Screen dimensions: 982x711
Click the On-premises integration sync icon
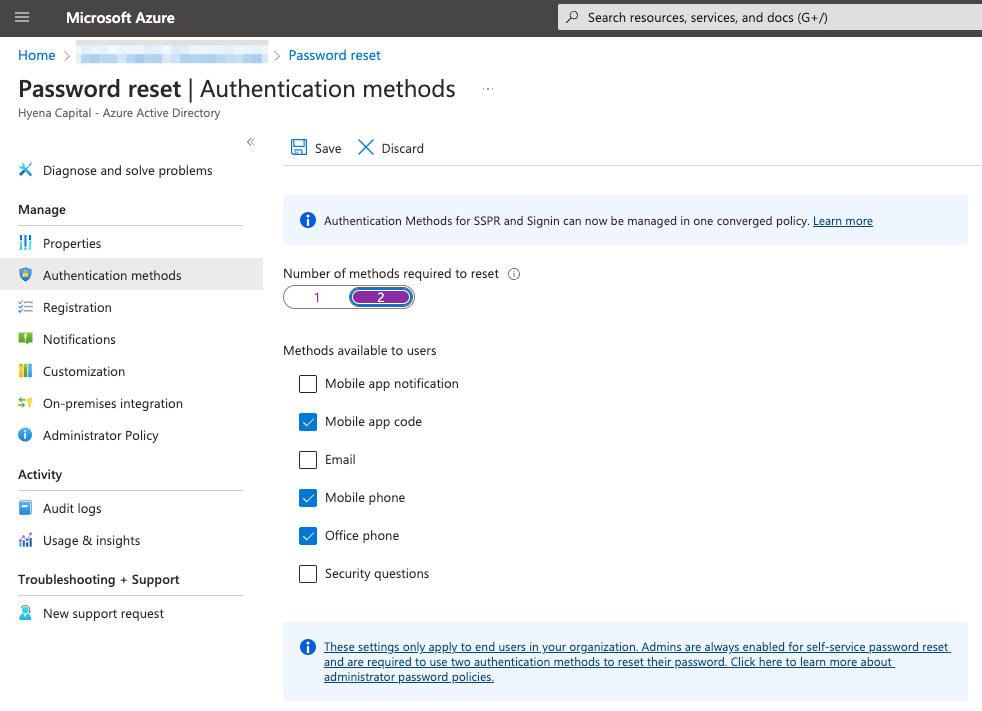(x=25, y=403)
